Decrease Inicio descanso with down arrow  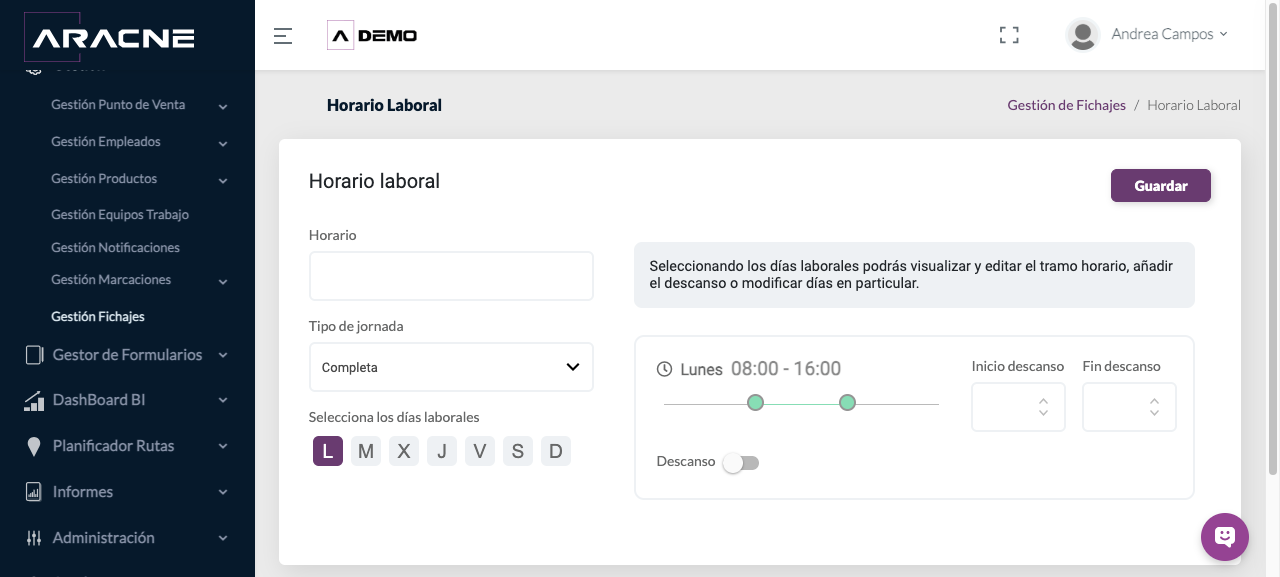1044,413
